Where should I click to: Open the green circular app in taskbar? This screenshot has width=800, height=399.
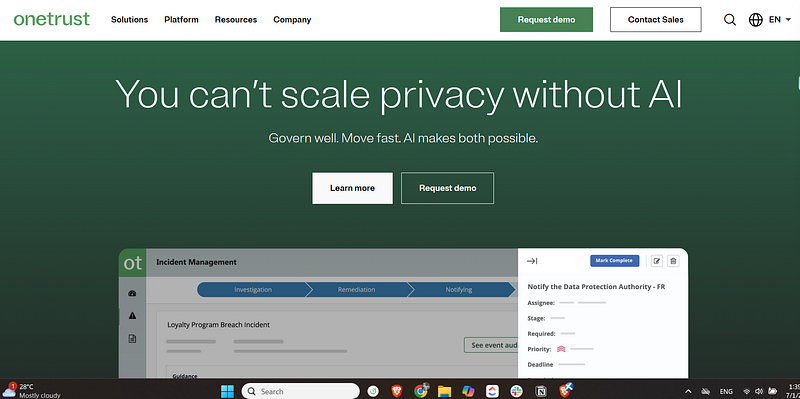click(x=373, y=391)
